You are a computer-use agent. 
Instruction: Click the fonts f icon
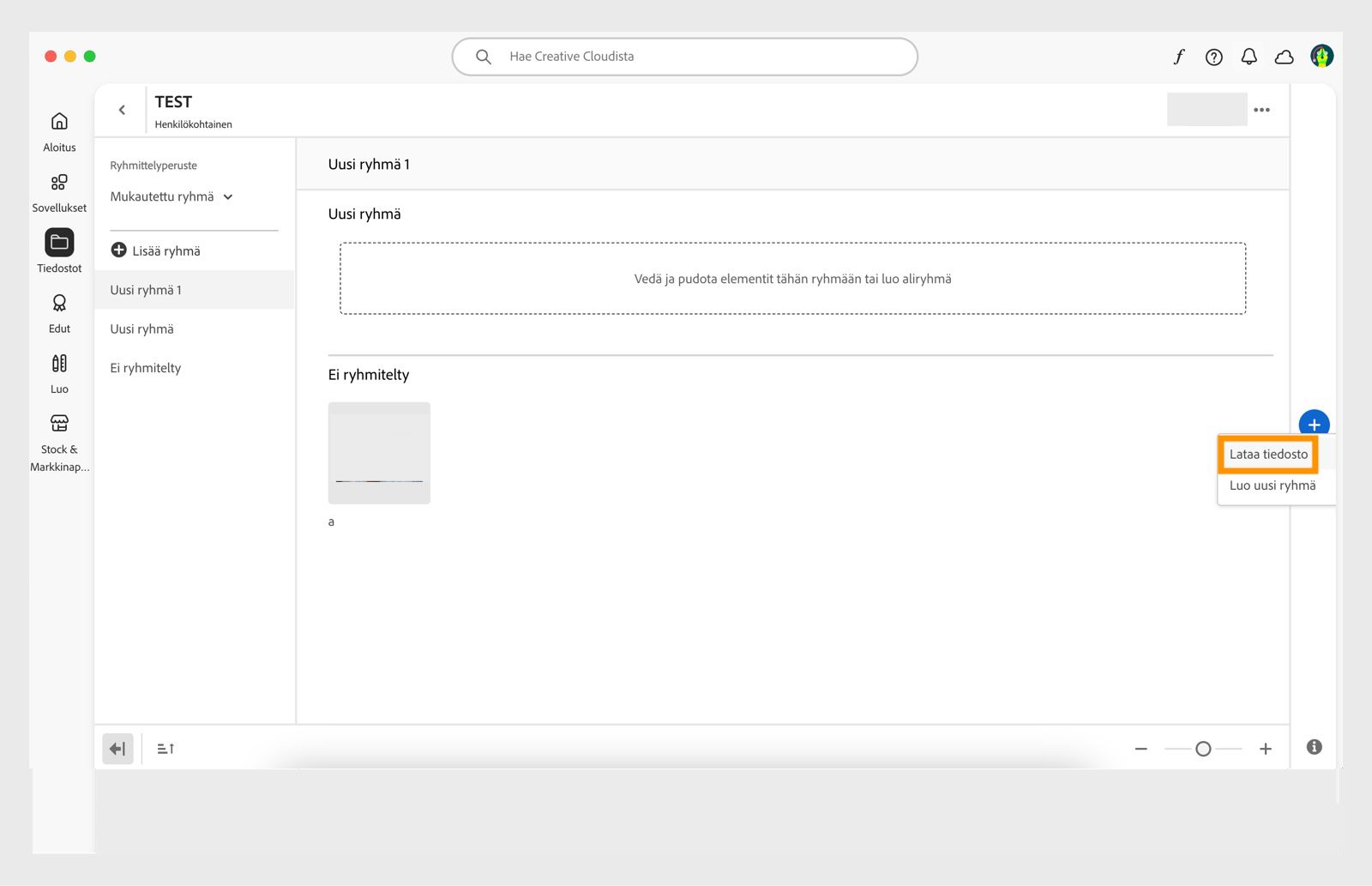[x=1179, y=57]
